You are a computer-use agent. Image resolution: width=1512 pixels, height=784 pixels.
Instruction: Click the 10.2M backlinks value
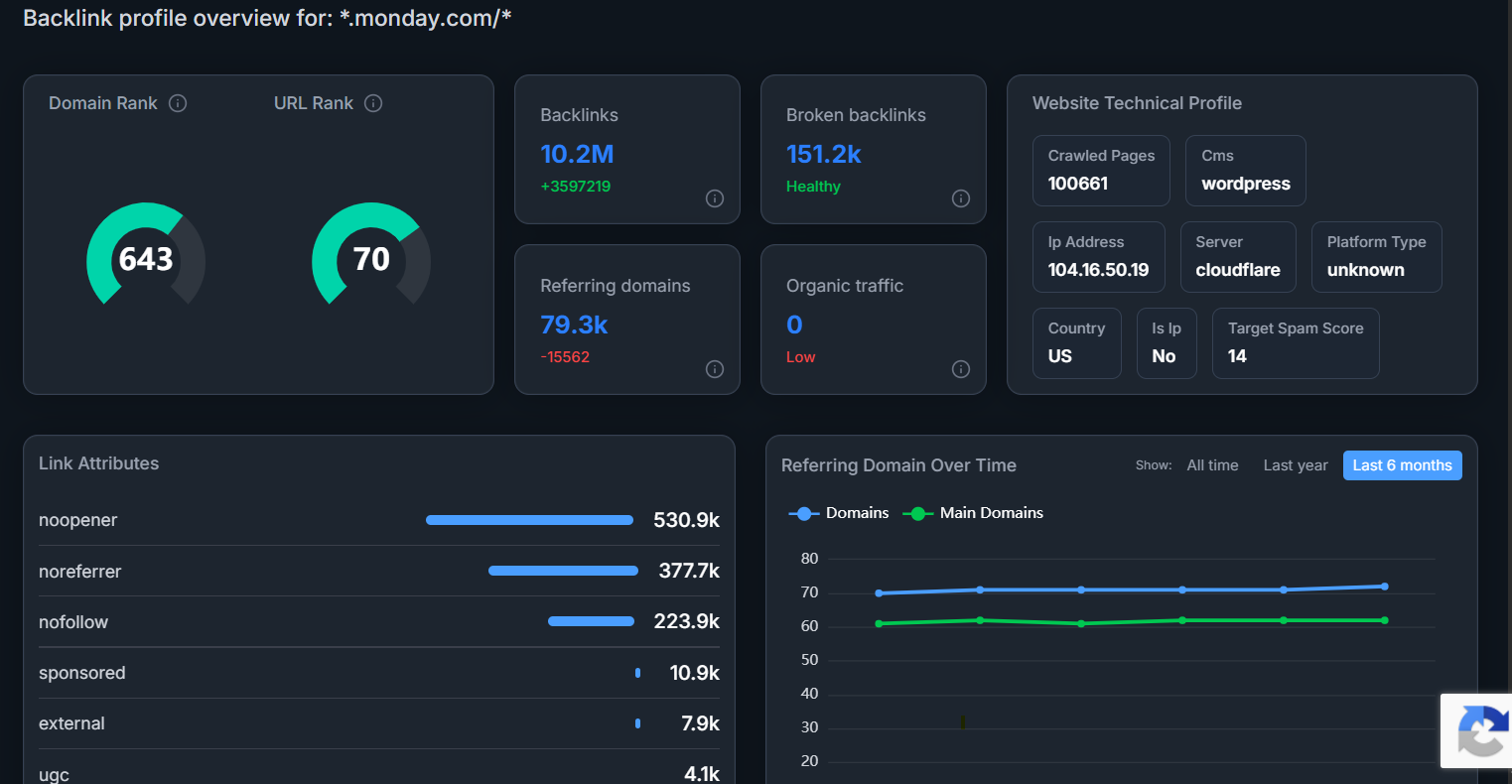point(577,154)
